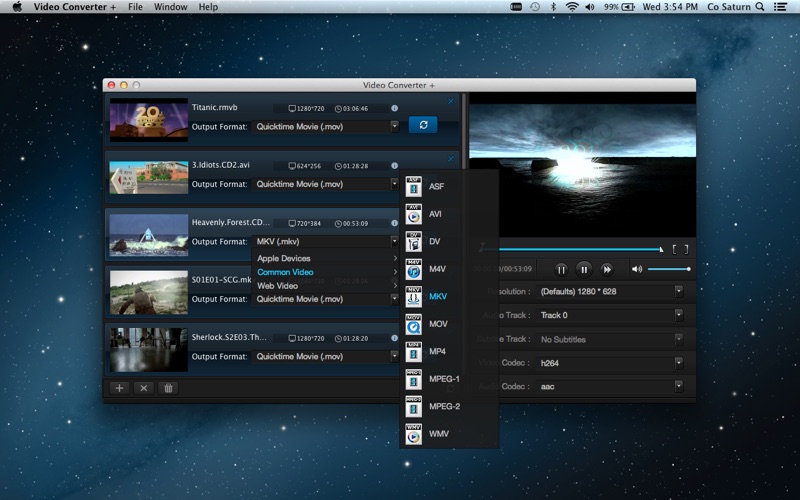Add a new video with plus button
The width and height of the screenshot is (800, 500).
tap(119, 388)
